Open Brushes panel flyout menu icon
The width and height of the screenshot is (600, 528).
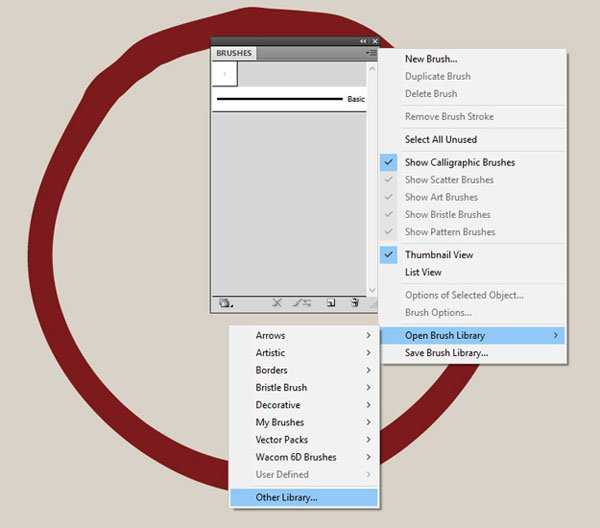(370, 52)
